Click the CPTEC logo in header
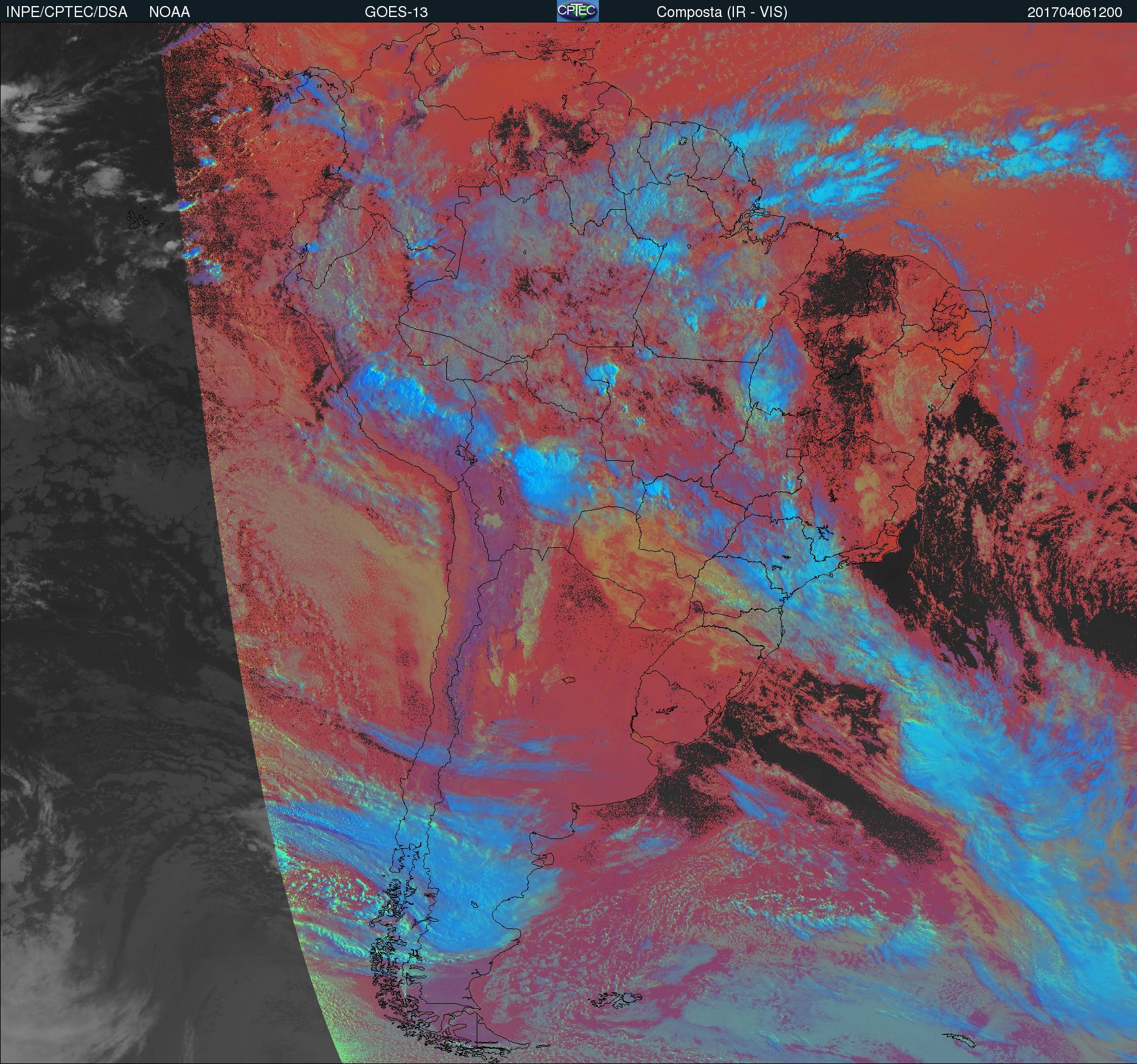The height and width of the screenshot is (1064, 1137). coord(578,11)
